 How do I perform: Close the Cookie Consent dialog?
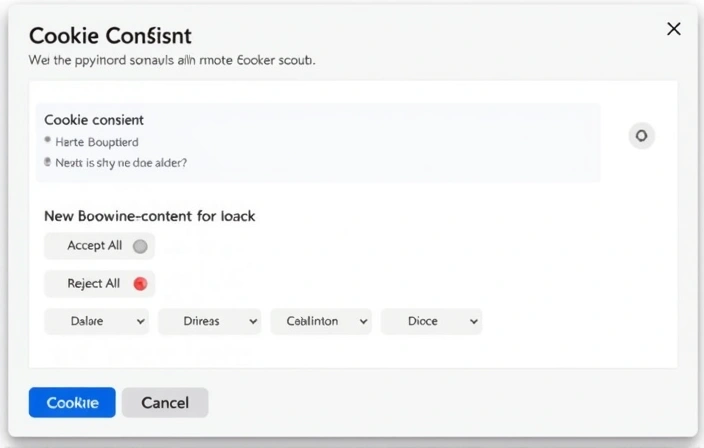coord(674,30)
